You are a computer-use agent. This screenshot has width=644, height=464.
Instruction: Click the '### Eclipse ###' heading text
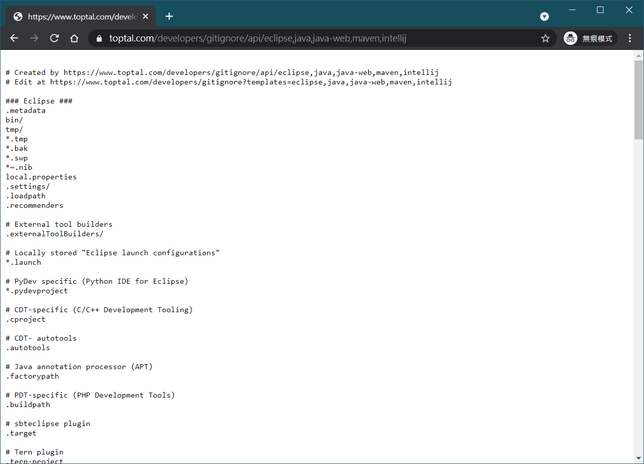click(39, 101)
